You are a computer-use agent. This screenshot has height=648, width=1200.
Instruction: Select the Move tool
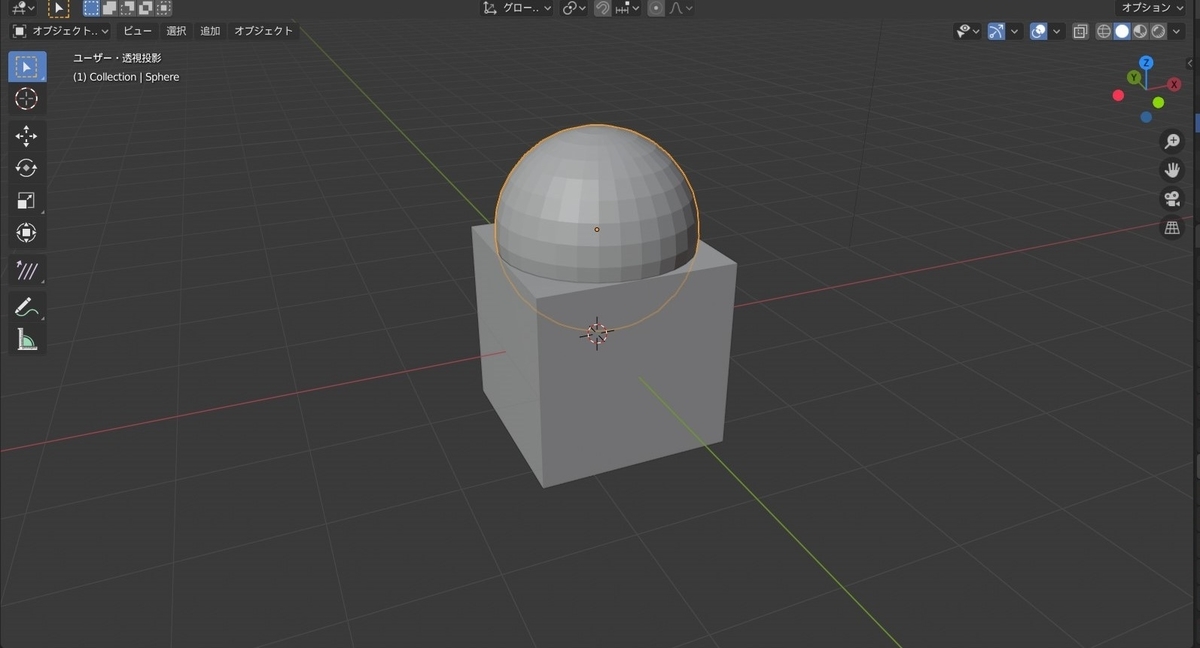27,136
